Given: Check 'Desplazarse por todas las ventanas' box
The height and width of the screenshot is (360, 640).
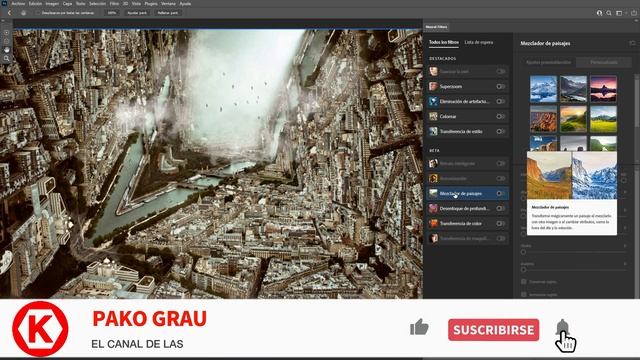Looking at the screenshot, I should (x=38, y=13).
